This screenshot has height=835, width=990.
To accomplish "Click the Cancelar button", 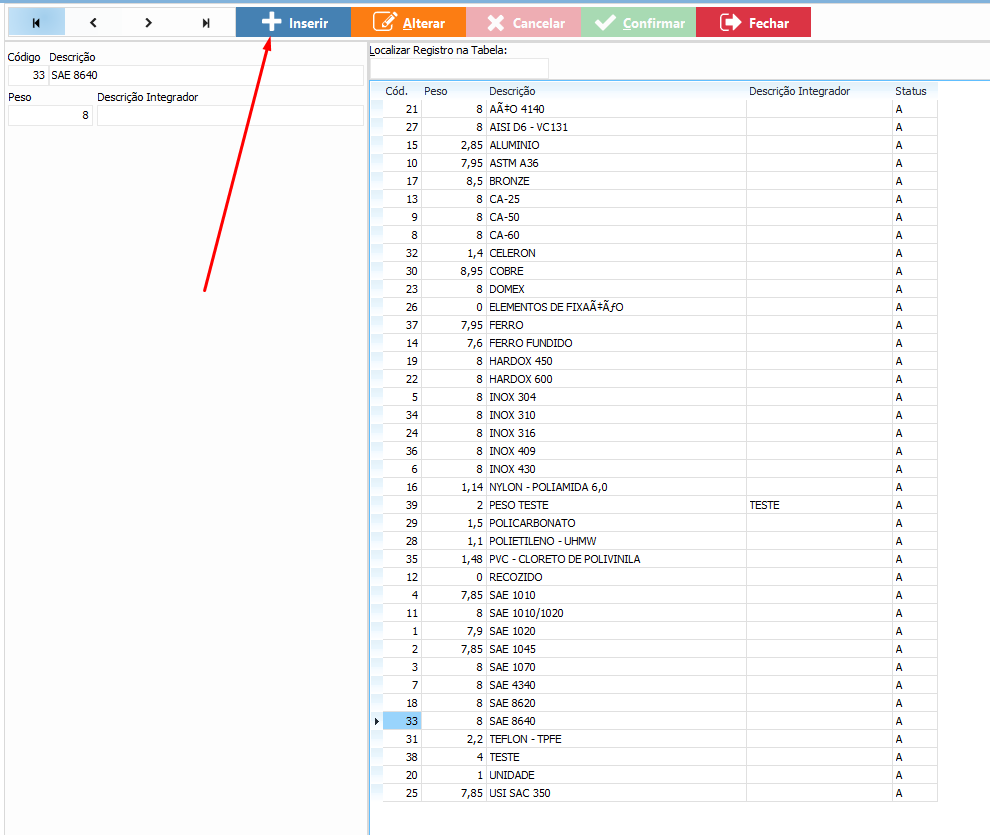I will point(524,22).
